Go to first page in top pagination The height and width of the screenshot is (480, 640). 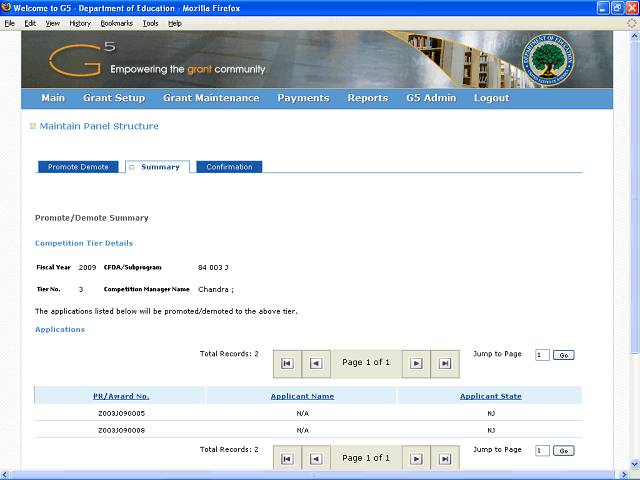[287, 363]
